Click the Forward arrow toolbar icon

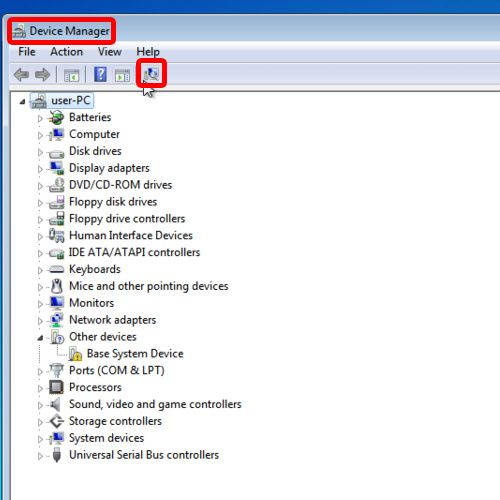[42, 75]
